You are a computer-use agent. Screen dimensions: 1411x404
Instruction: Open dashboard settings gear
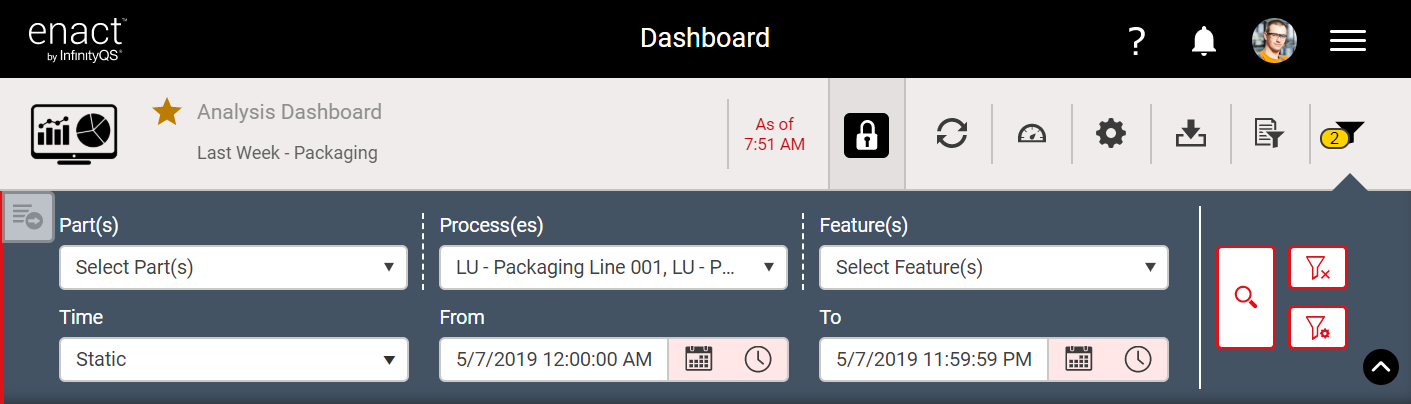tap(1111, 134)
